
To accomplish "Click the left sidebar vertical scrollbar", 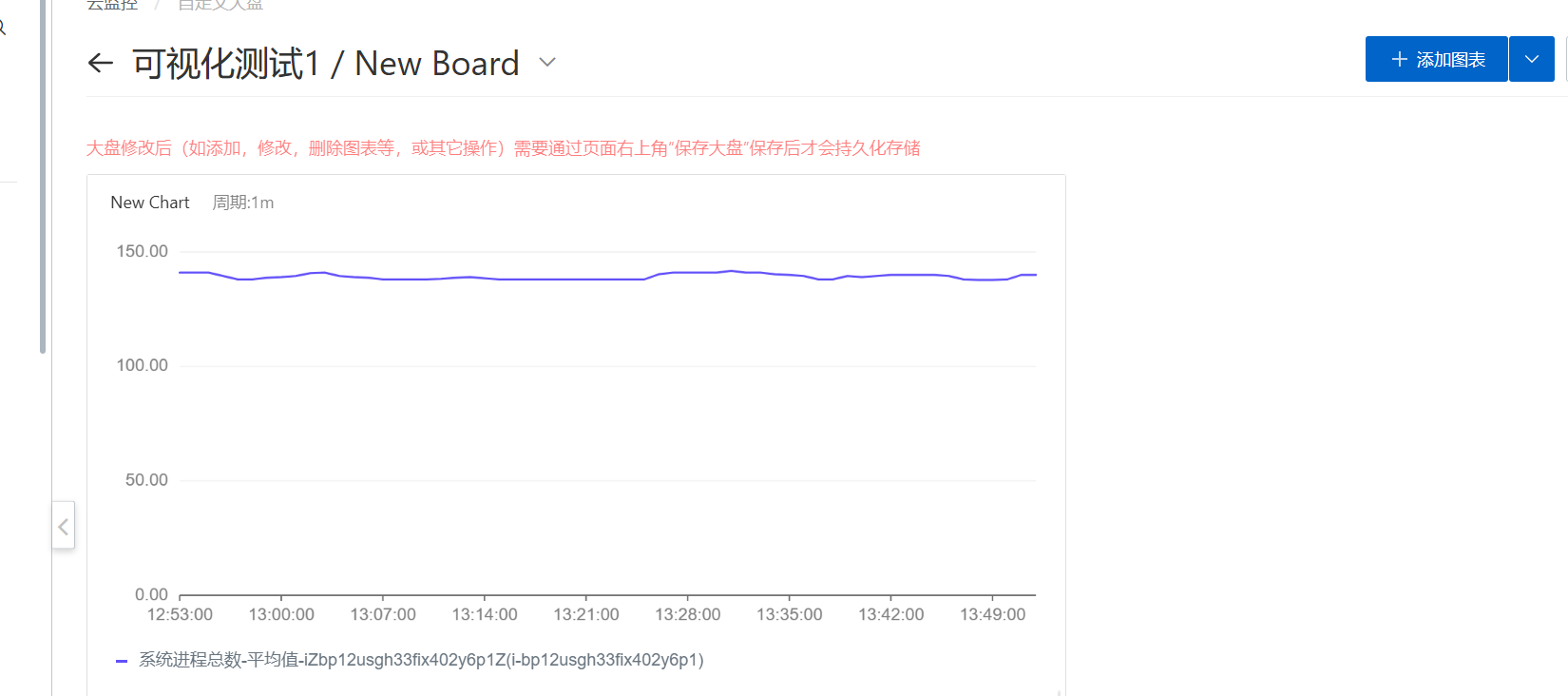I will [43, 176].
